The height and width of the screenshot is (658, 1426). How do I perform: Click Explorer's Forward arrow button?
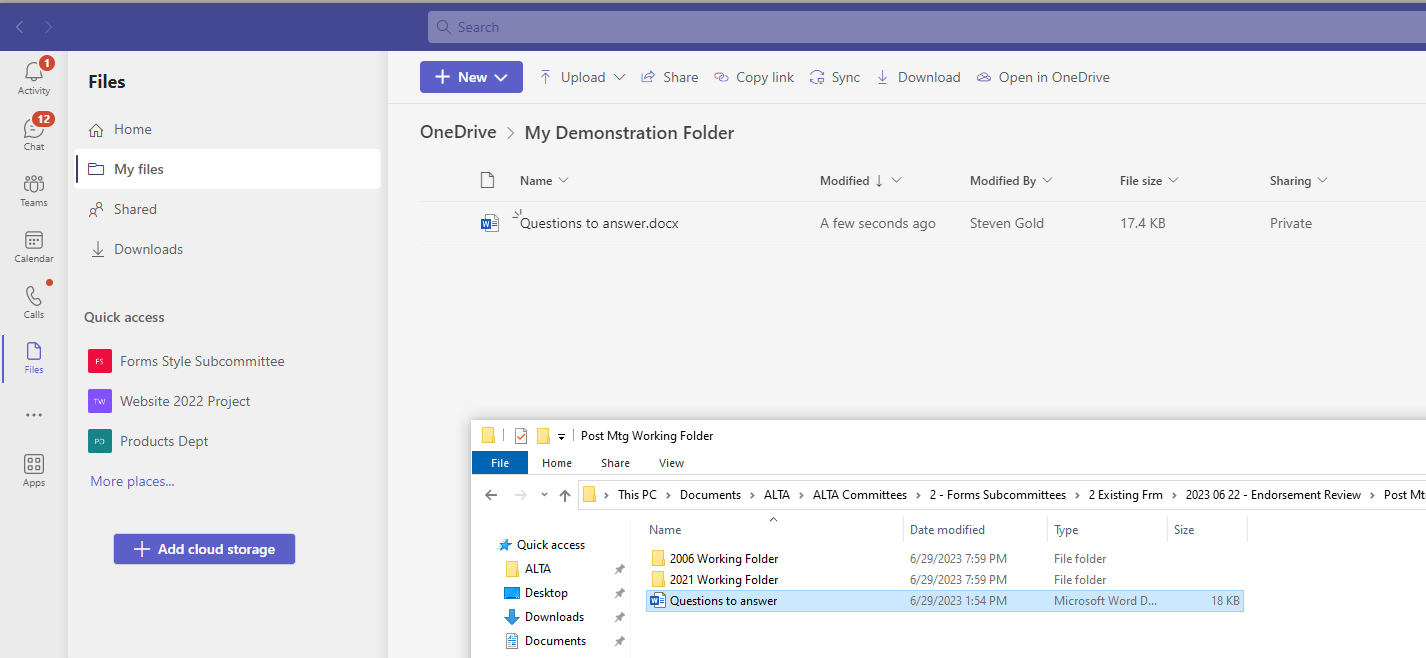520,495
